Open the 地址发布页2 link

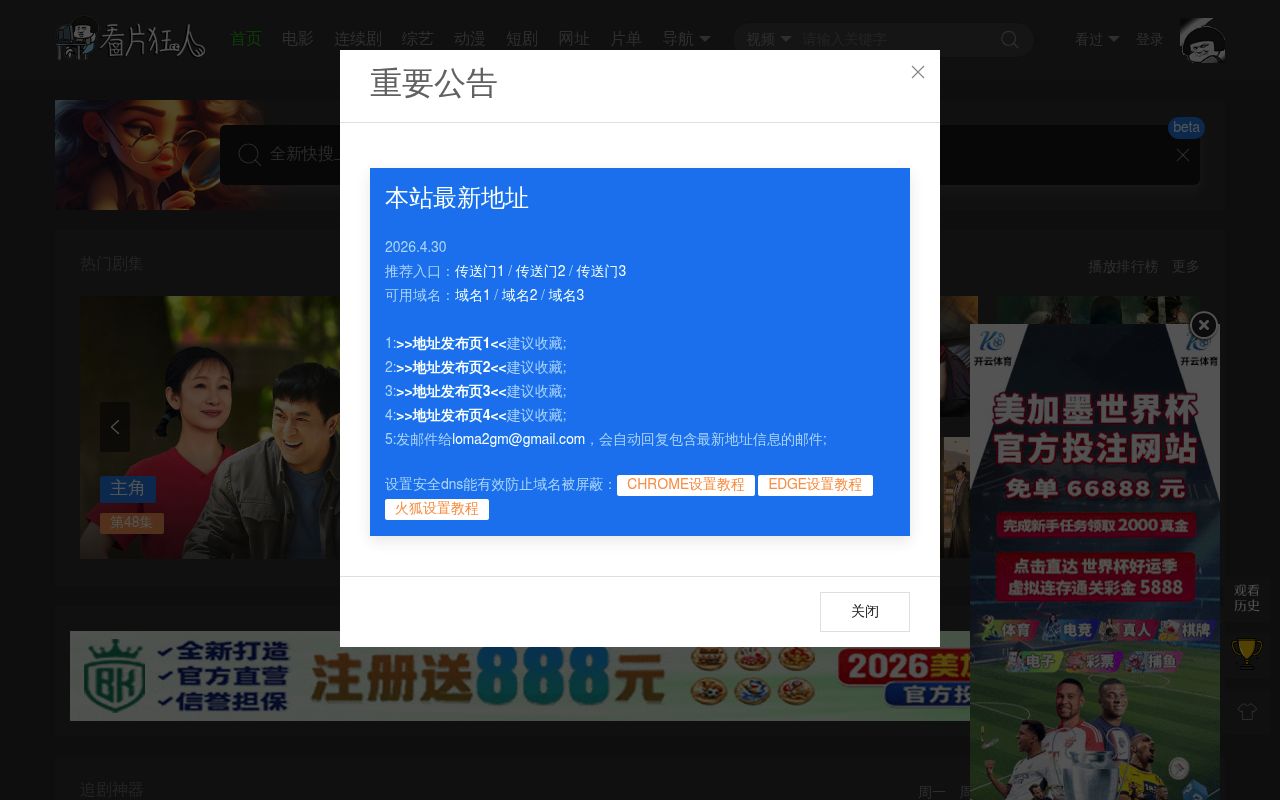click(x=451, y=368)
